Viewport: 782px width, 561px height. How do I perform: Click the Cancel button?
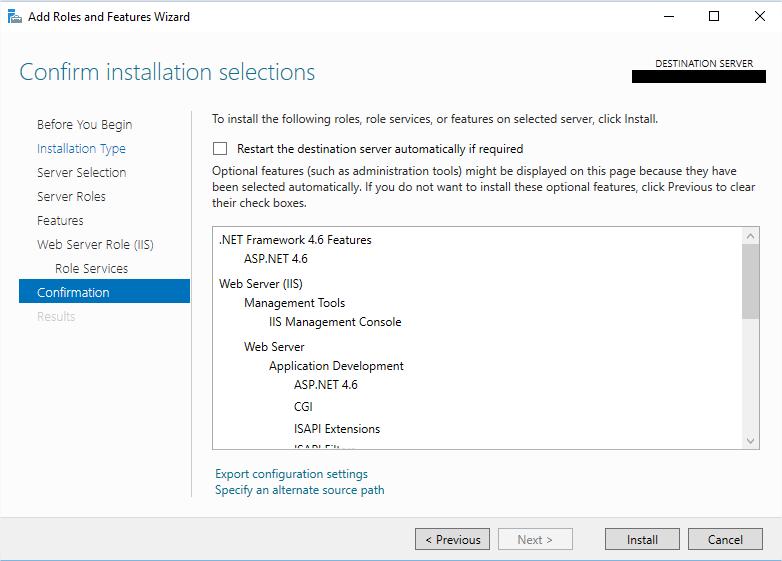click(x=725, y=539)
